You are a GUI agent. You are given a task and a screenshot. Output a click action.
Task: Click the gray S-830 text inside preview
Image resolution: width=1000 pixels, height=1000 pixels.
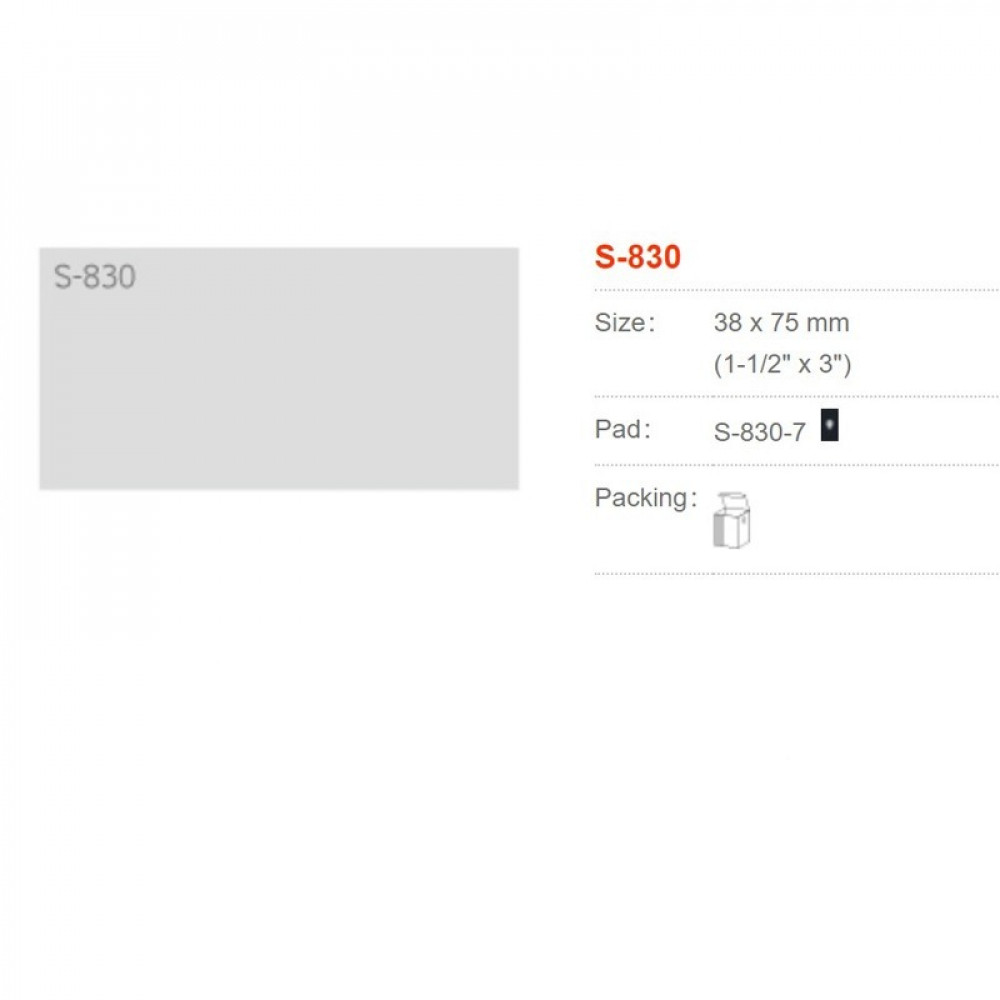(x=94, y=277)
